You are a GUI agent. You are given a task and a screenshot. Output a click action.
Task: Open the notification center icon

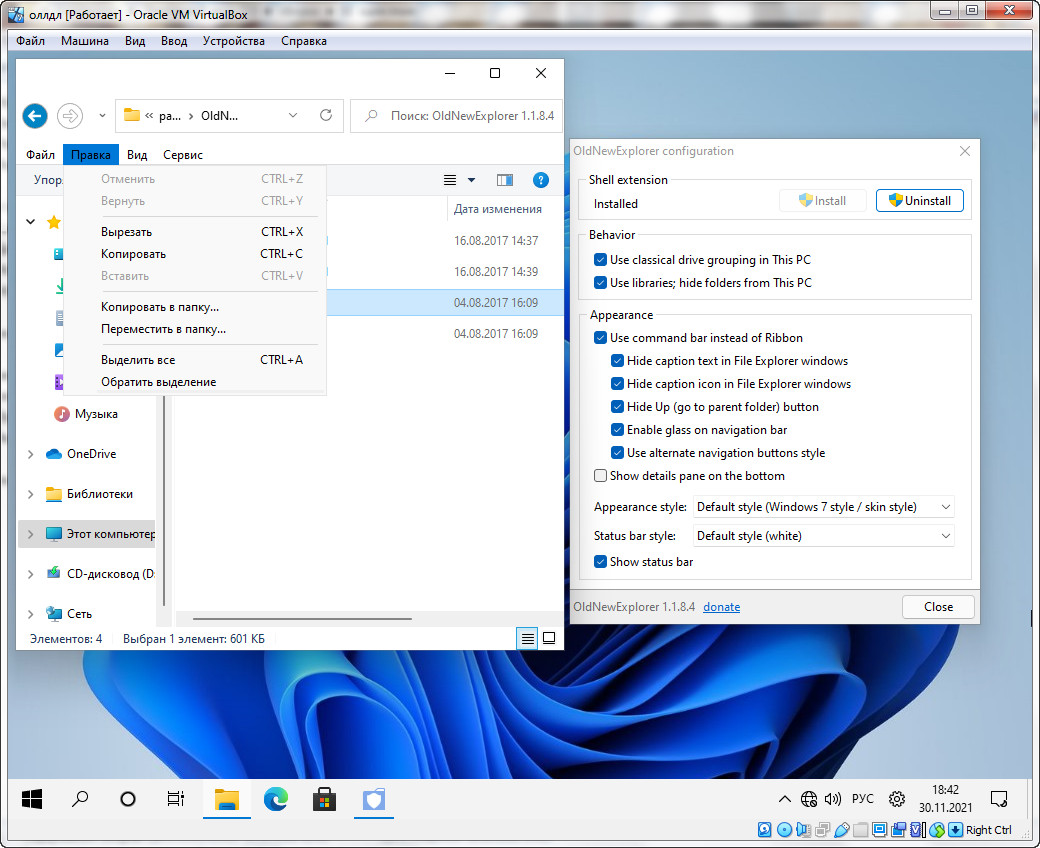(999, 799)
